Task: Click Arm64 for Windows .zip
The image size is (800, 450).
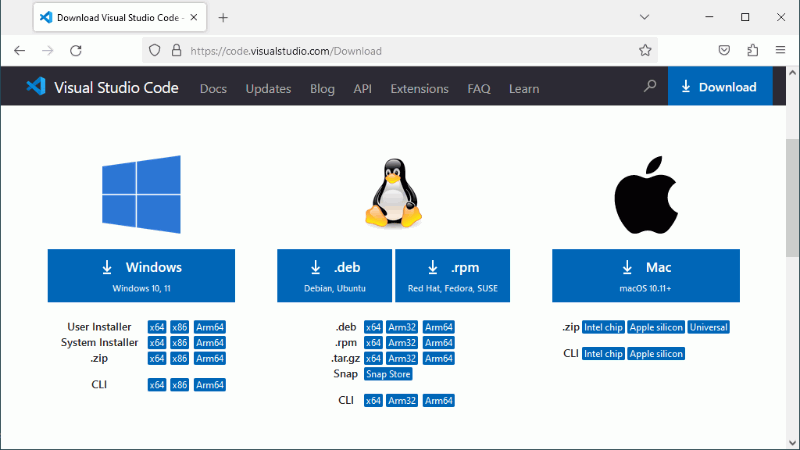Action: [x=210, y=359]
